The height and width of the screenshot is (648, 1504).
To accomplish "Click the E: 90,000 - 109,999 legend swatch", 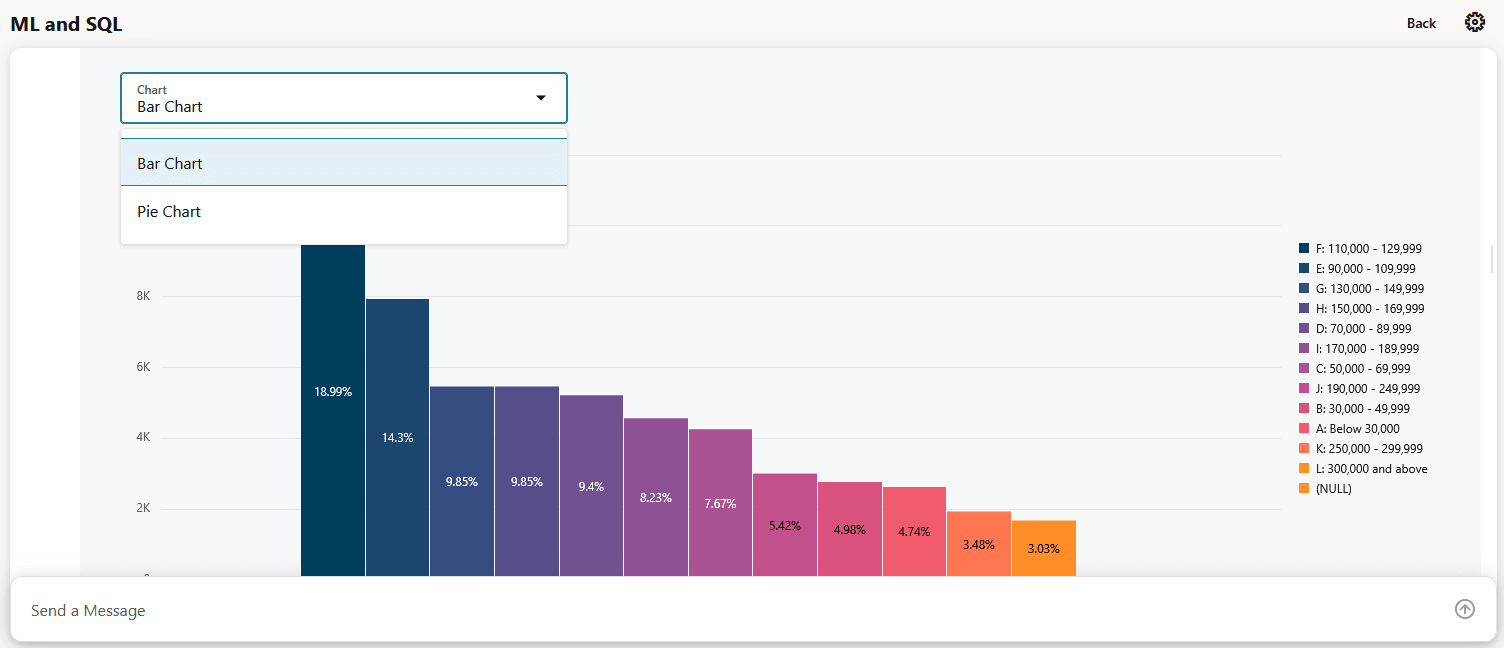I will click(x=1304, y=268).
